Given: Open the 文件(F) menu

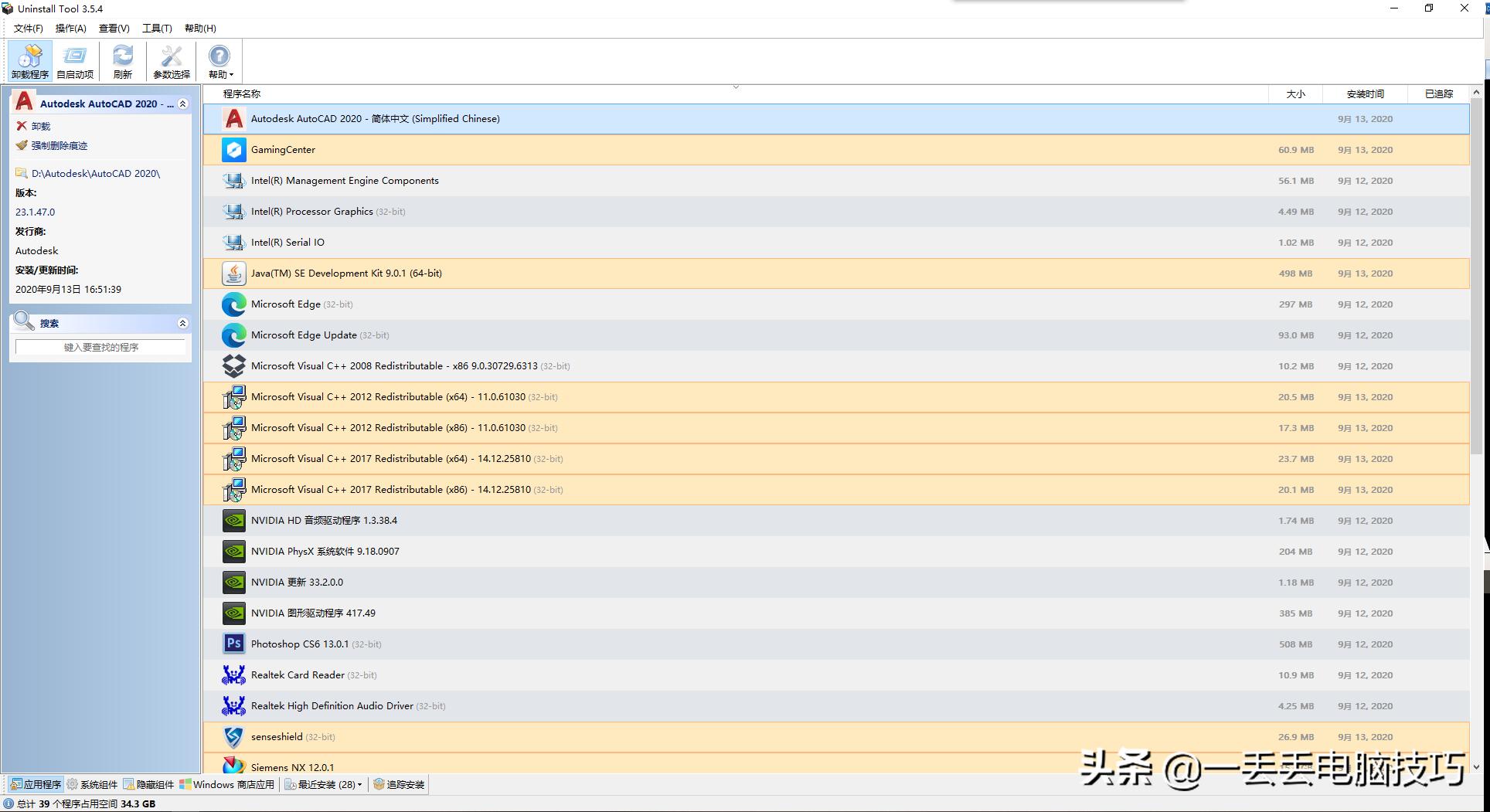Looking at the screenshot, I should (x=29, y=29).
